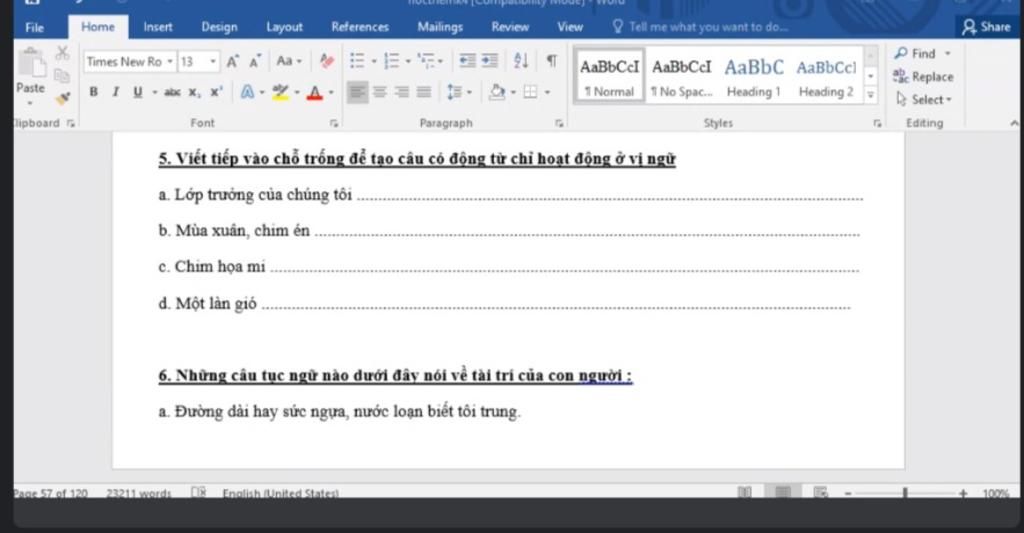Viewport: 1024px width, 533px height.
Task: Open the Find dropdown arrow
Action: point(948,54)
